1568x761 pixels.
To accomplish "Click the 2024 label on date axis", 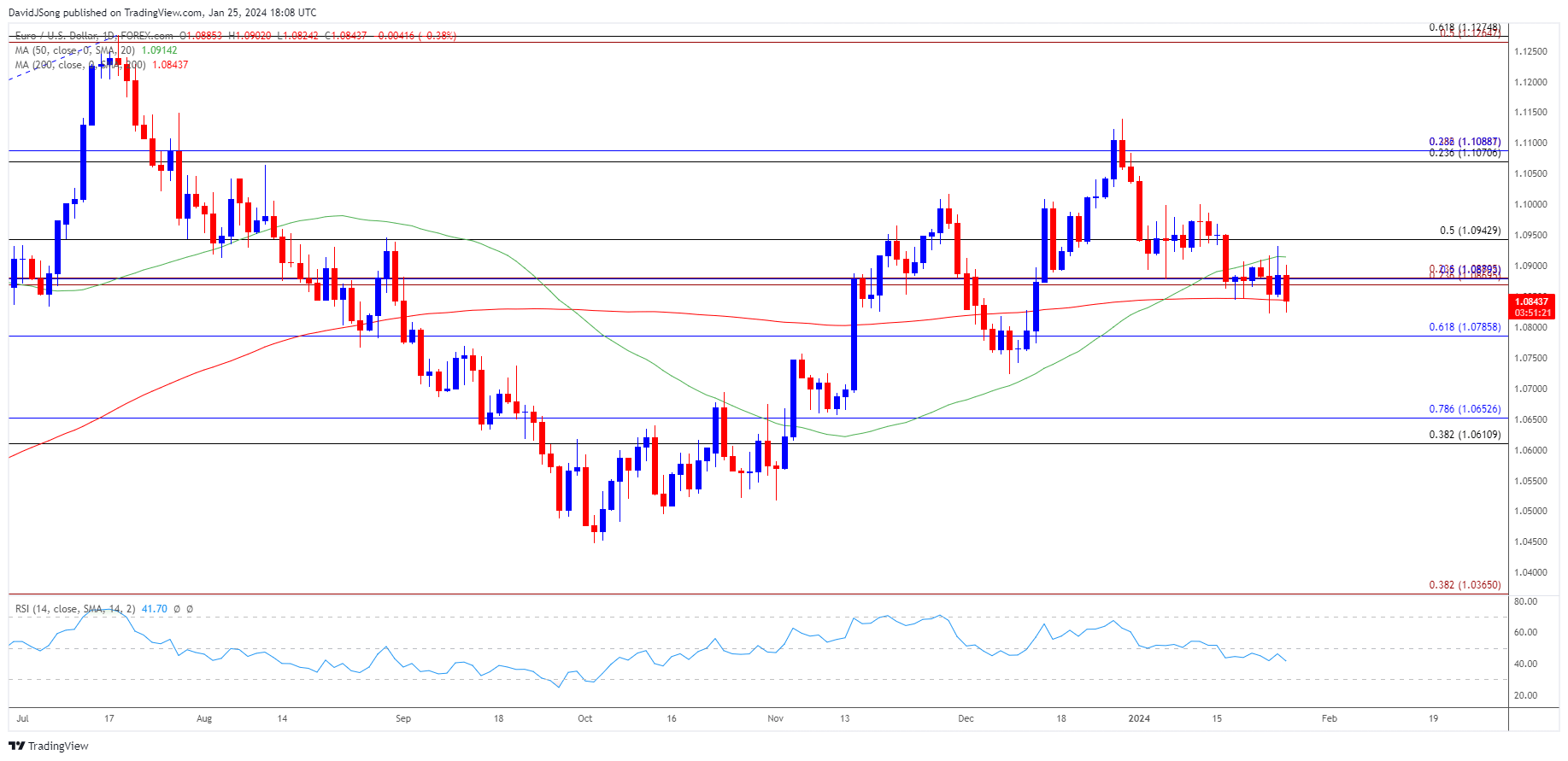I will point(1139,719).
